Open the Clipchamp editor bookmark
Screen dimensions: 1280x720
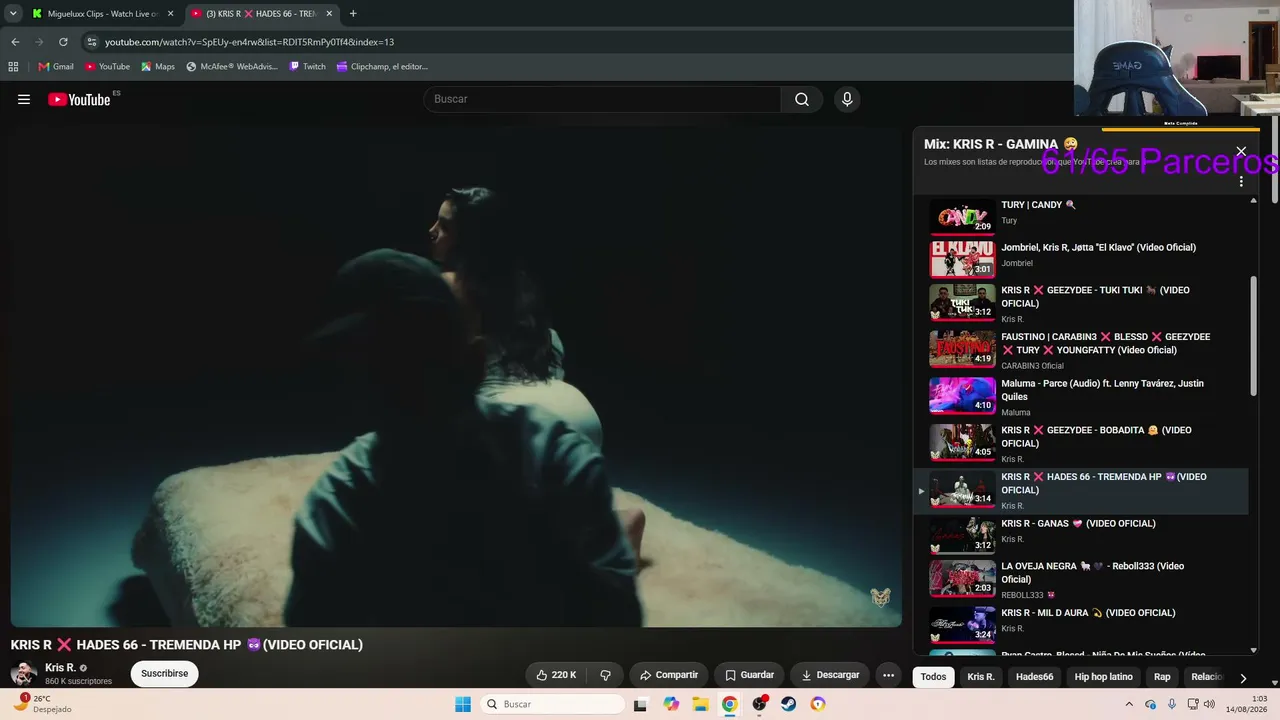point(382,67)
